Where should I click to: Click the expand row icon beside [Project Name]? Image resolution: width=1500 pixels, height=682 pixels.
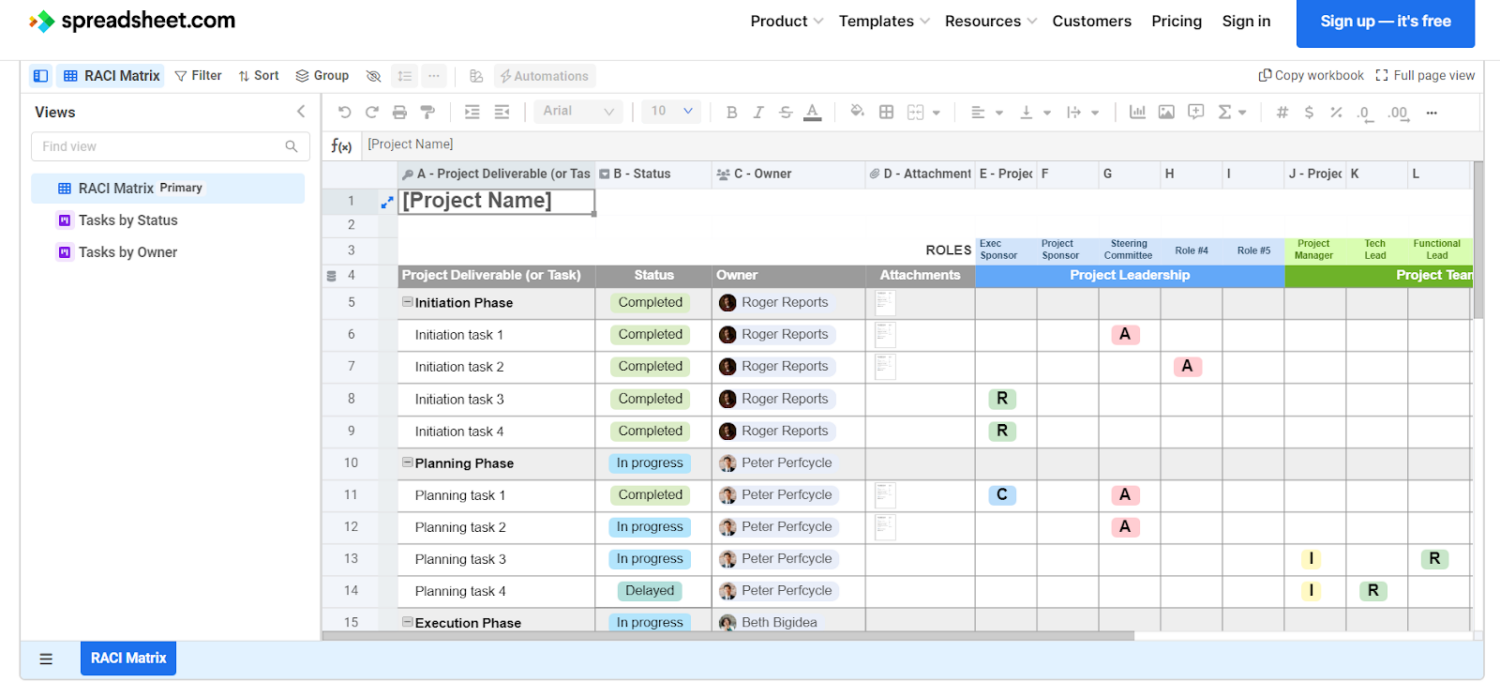(387, 201)
